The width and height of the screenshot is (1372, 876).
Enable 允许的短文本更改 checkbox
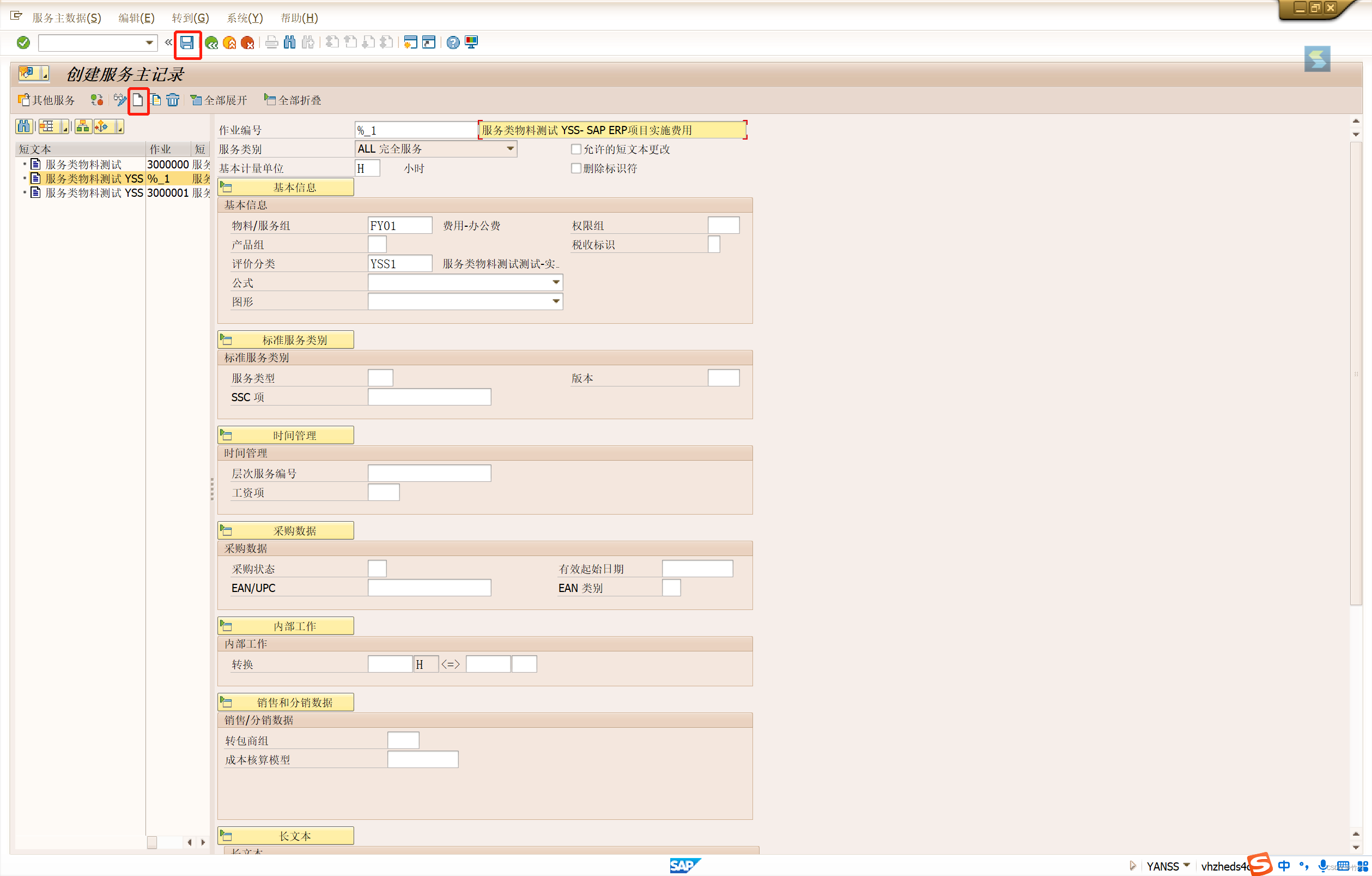coord(576,149)
